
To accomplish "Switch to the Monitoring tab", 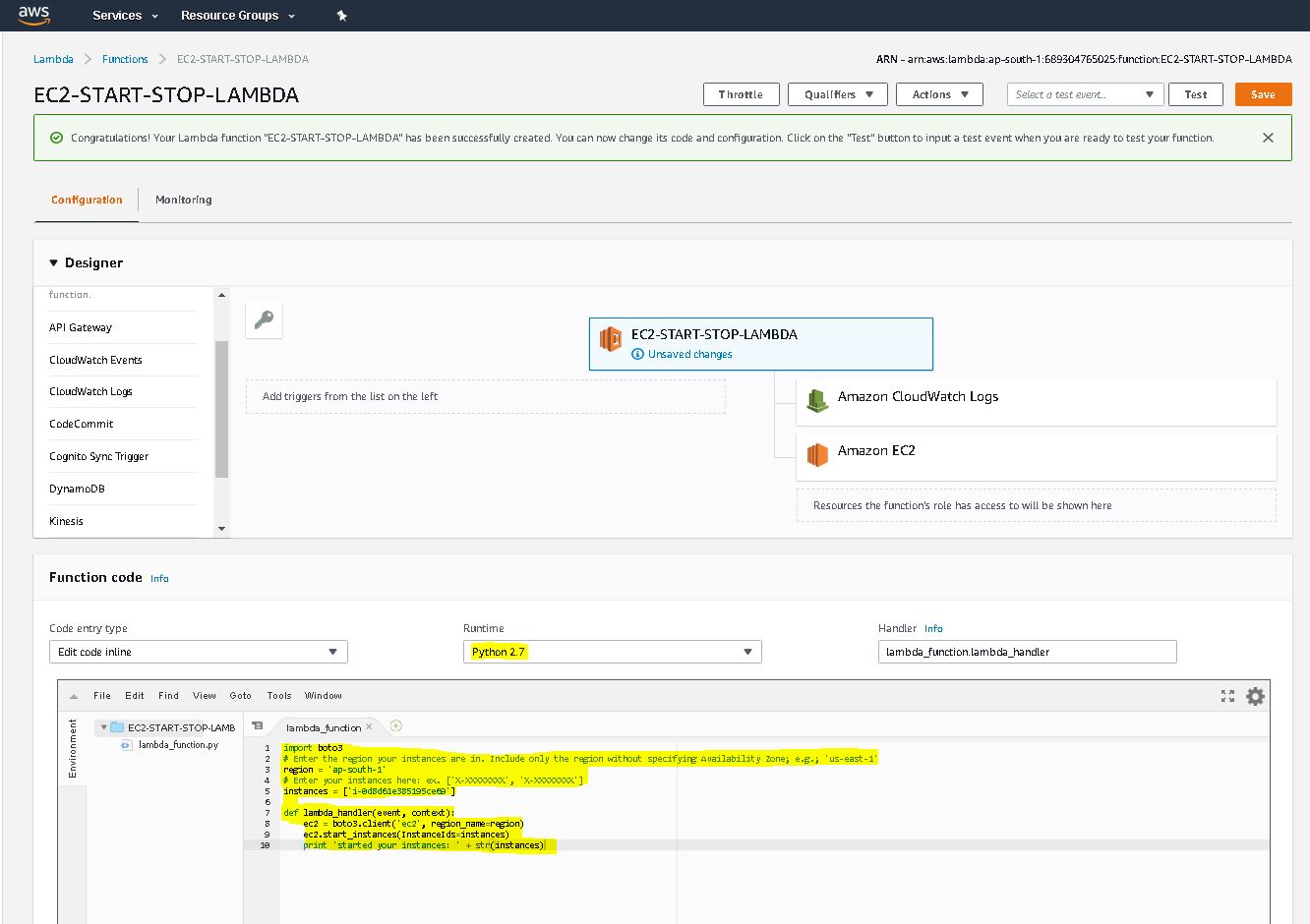I will point(183,200).
